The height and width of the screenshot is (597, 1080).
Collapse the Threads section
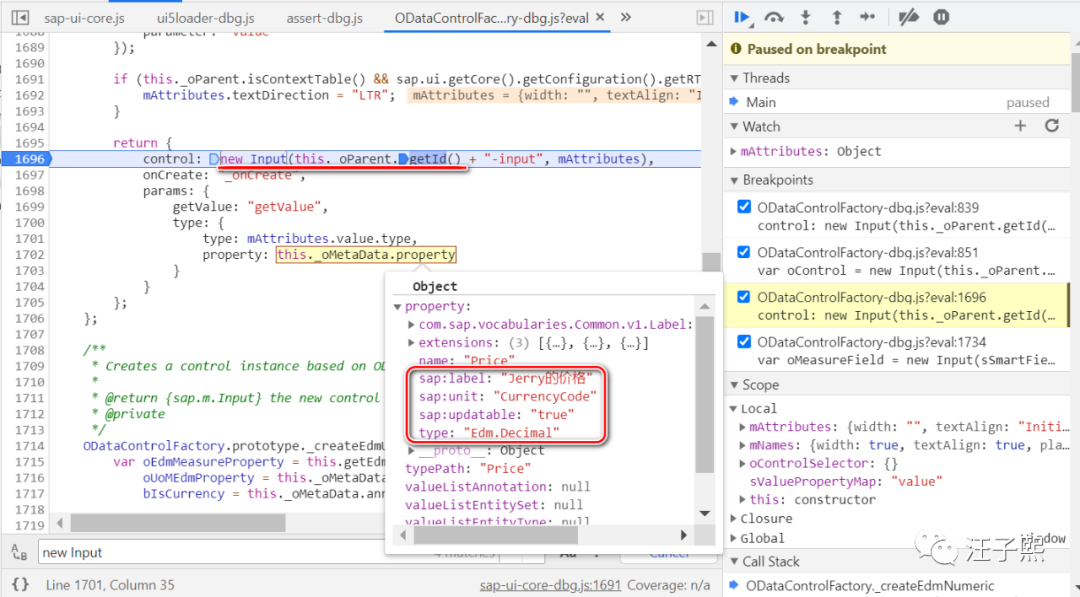(734, 78)
